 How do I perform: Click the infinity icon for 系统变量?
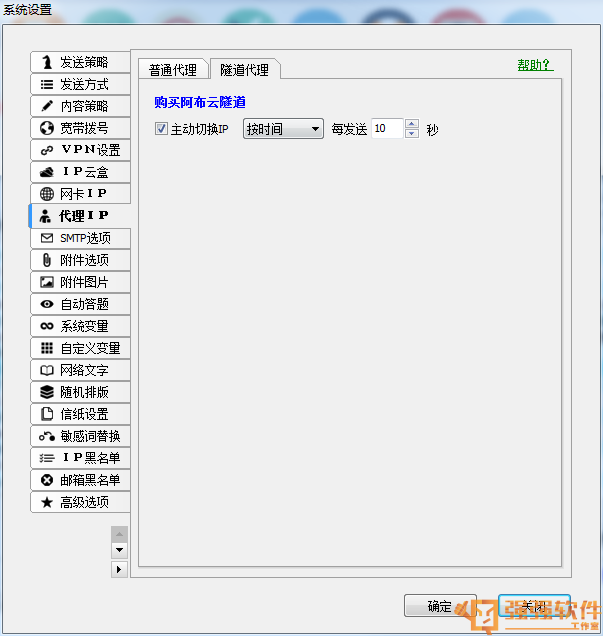click(47, 326)
